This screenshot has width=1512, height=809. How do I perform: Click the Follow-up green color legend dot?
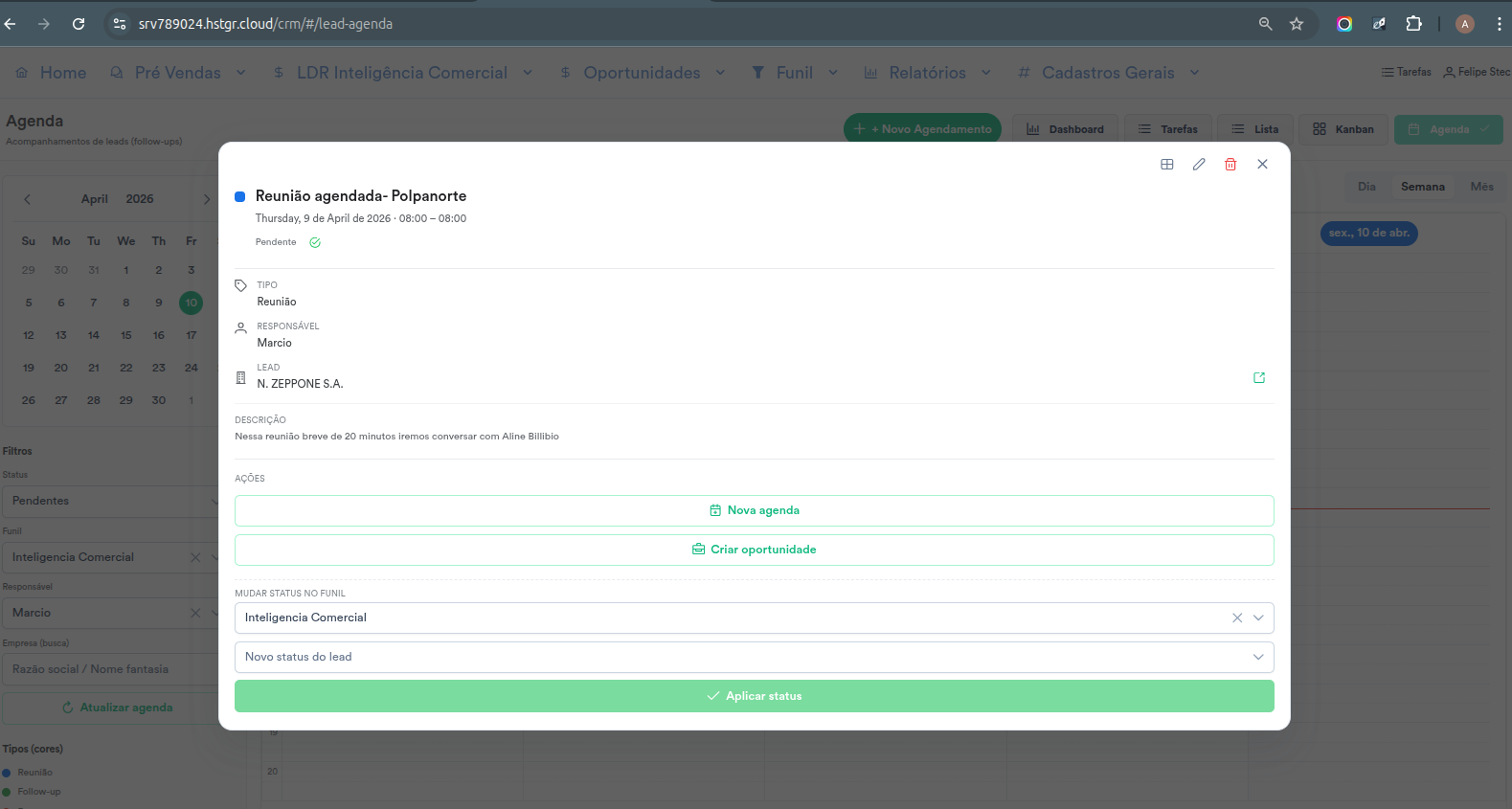[x=7, y=792]
